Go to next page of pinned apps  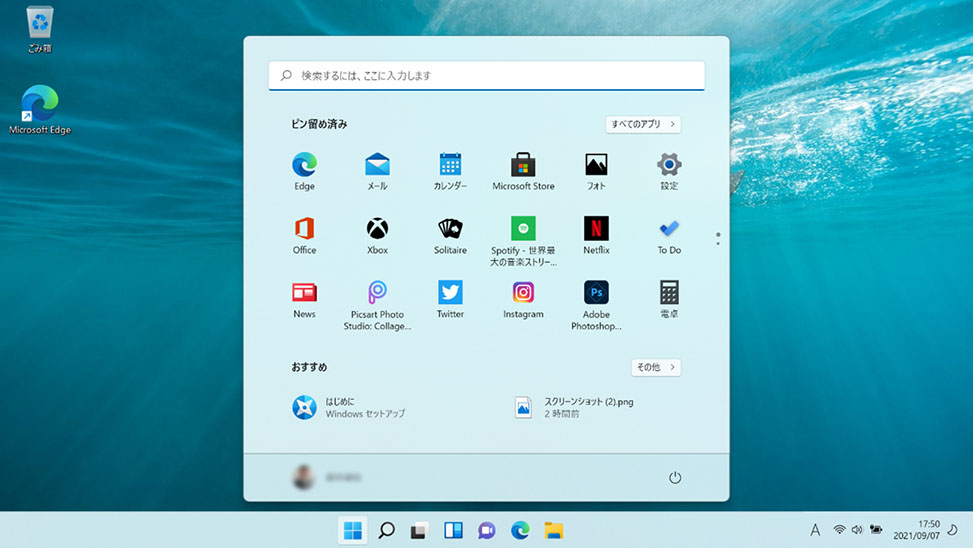pyautogui.click(x=718, y=243)
